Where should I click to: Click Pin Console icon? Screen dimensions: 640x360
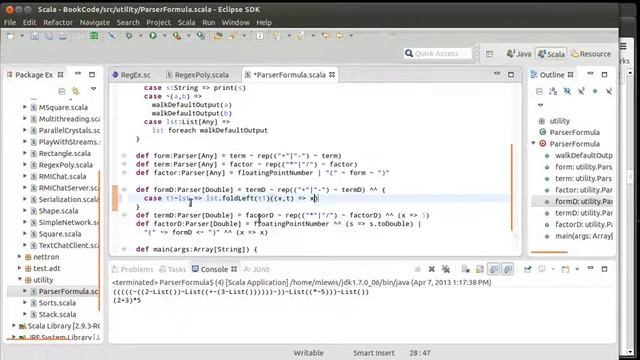click(527, 269)
